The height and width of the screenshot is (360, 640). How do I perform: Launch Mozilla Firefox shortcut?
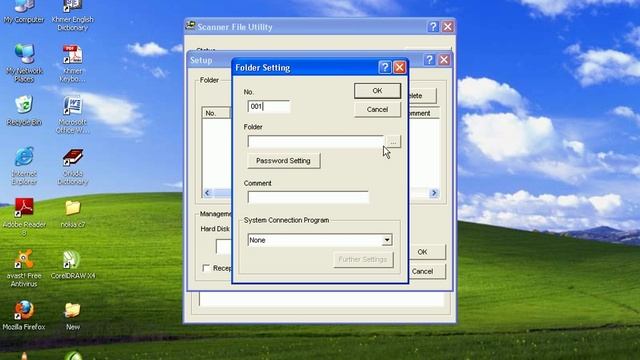pos(24,316)
